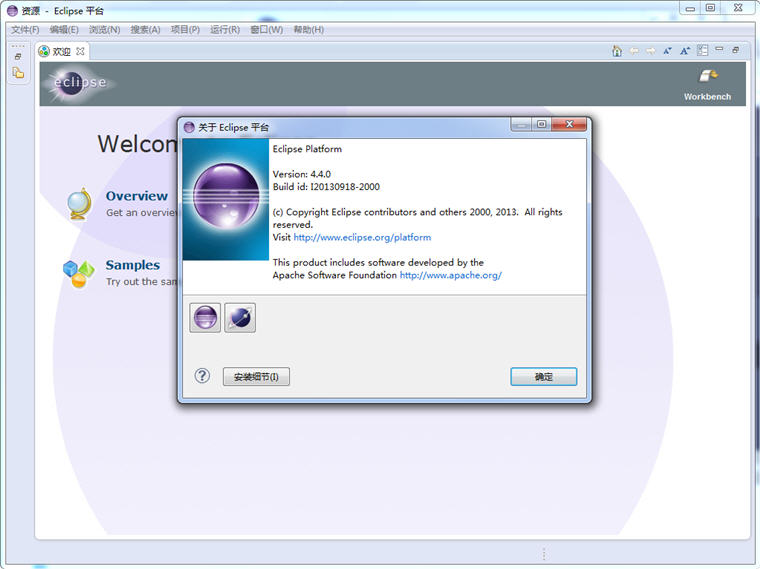Click the 安装细节(I) button
This screenshot has width=760, height=569.
click(x=256, y=377)
